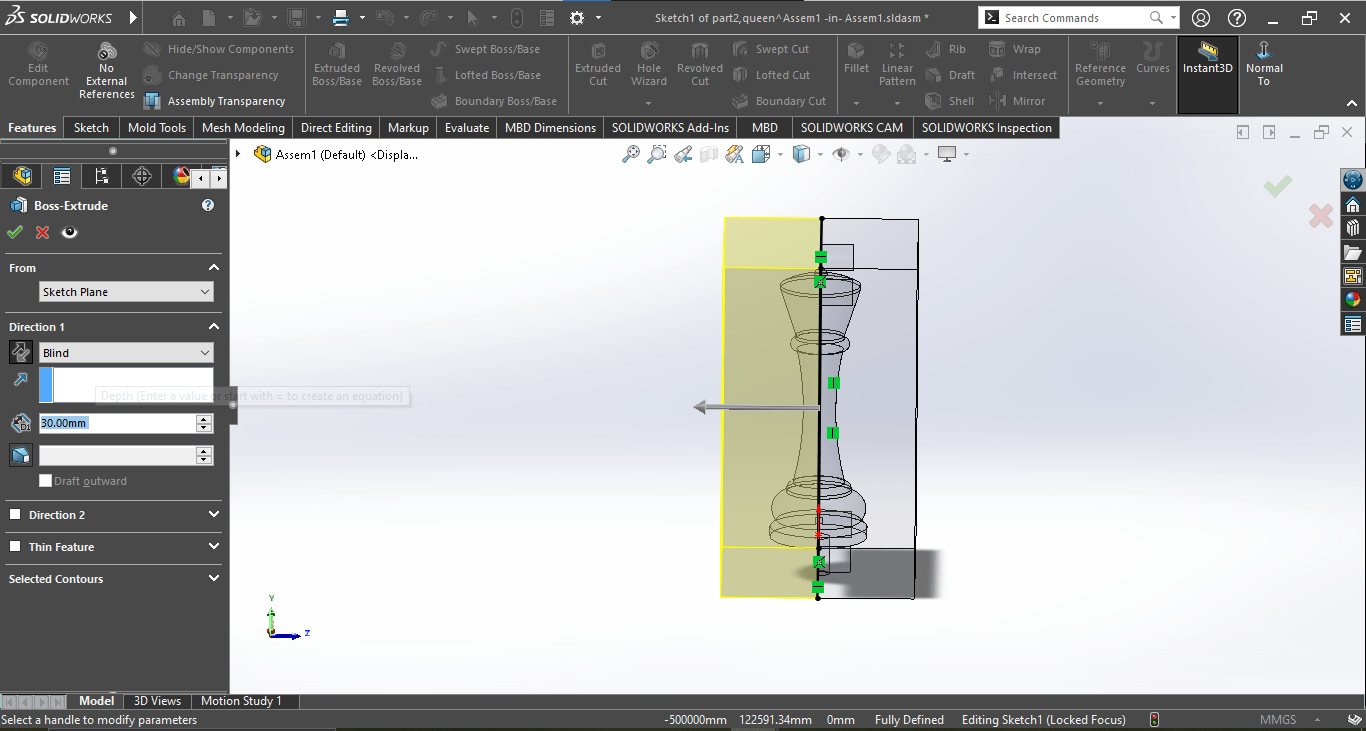Click the Print icon
This screenshot has height=731, width=1366.
point(340,18)
